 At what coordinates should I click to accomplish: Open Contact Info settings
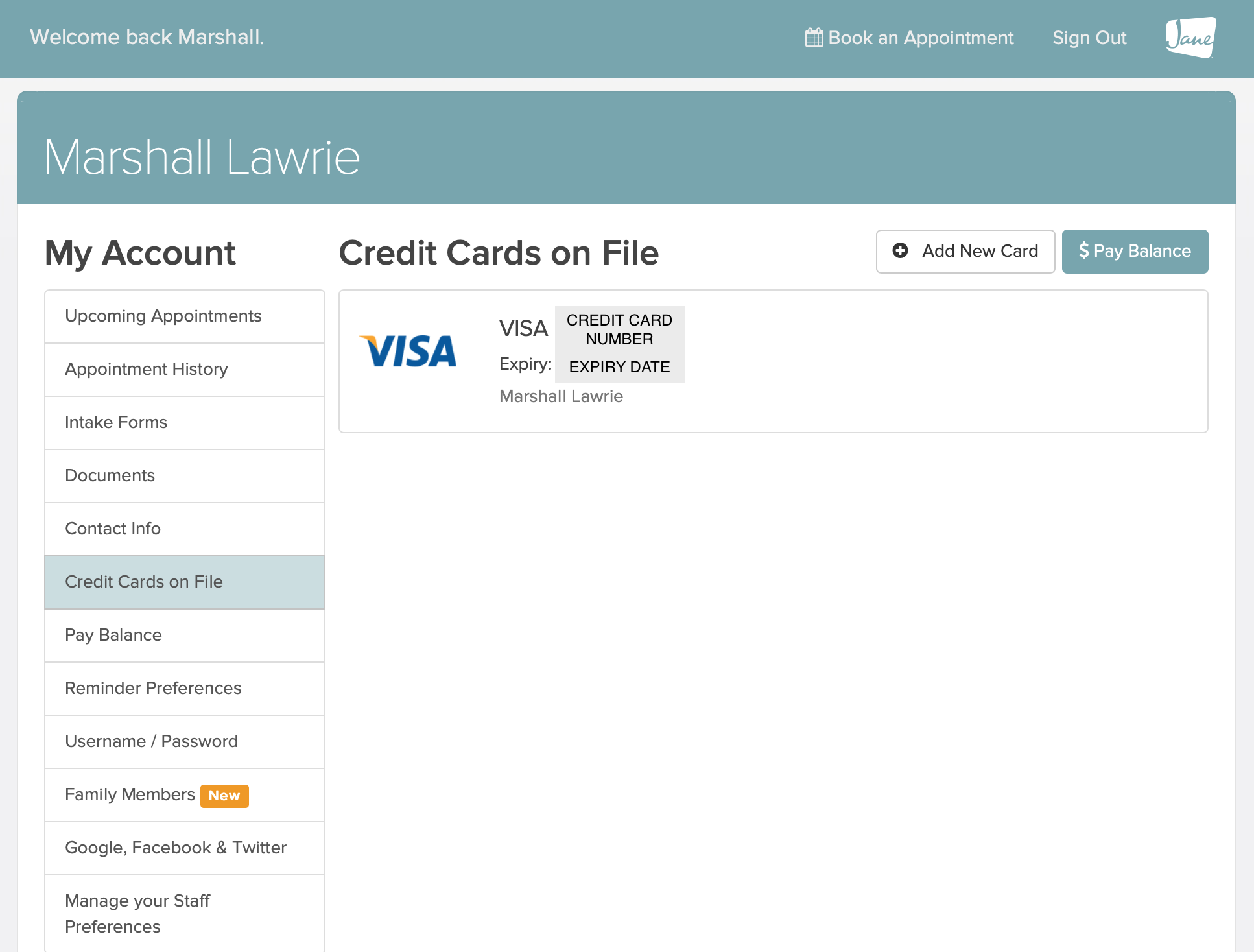coord(112,529)
